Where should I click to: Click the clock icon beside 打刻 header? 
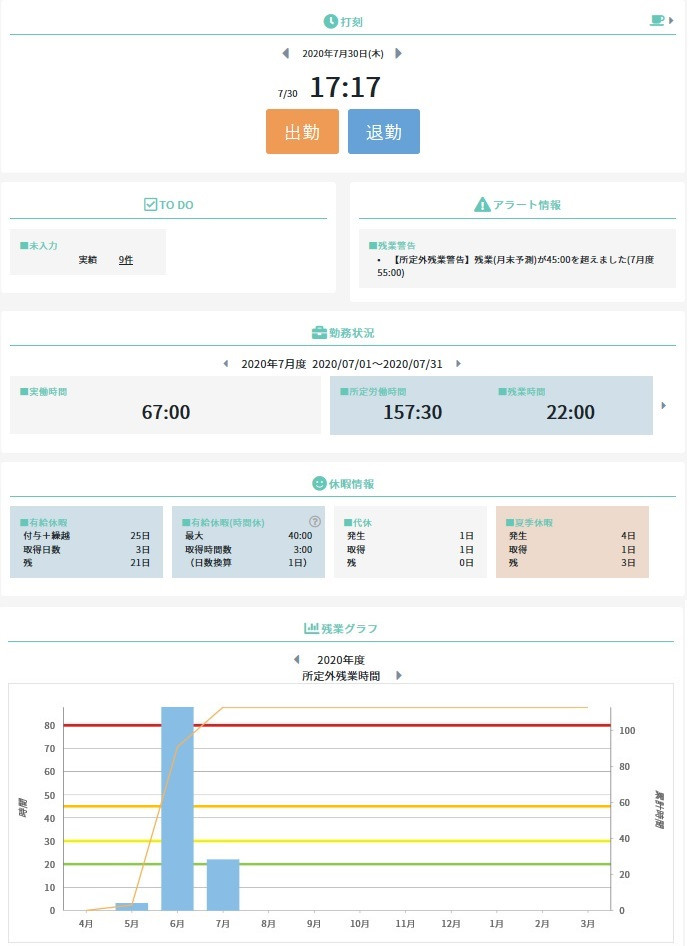coord(330,21)
